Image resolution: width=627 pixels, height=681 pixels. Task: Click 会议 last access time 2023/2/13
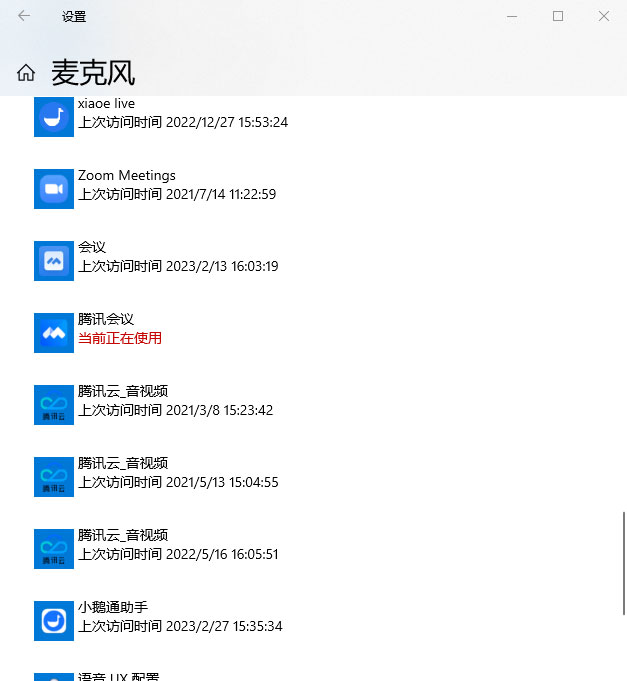pos(178,266)
